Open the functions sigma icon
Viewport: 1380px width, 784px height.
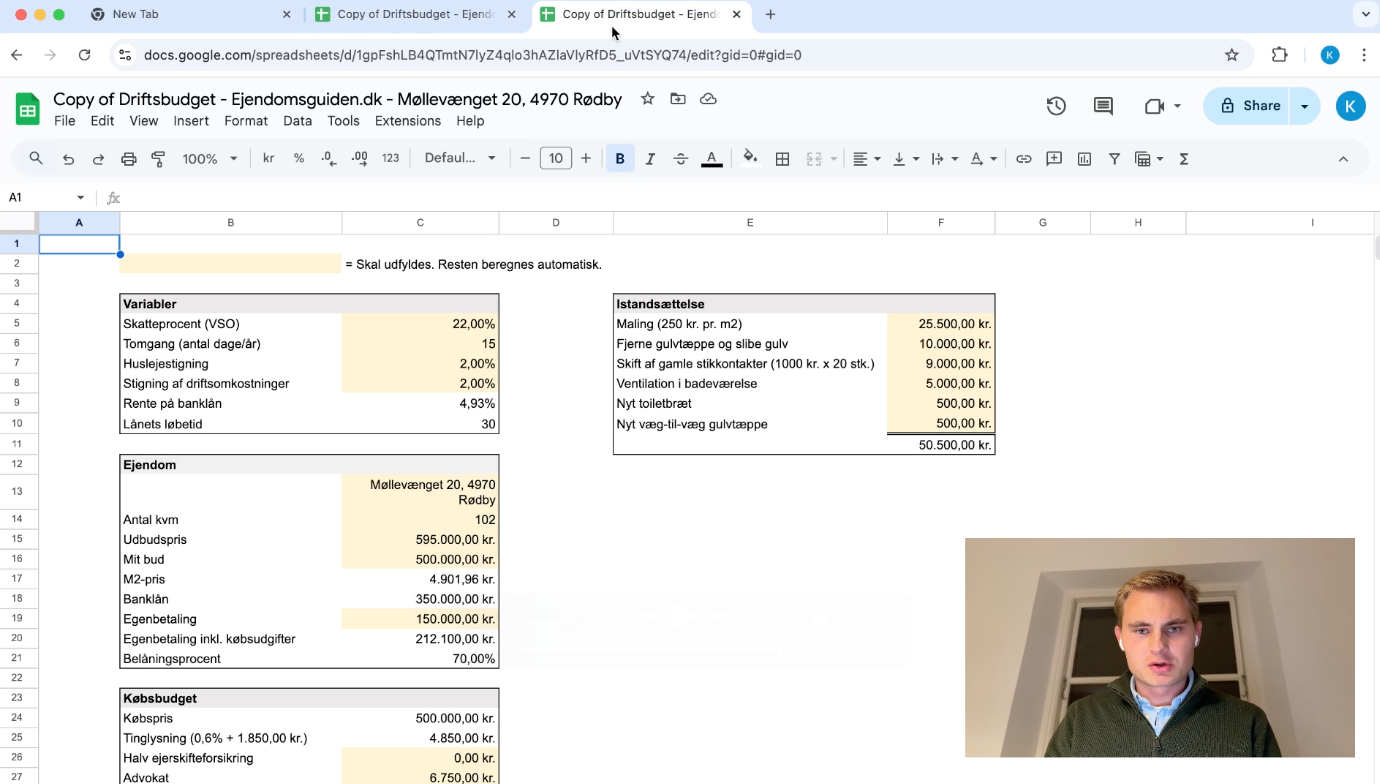[1184, 159]
